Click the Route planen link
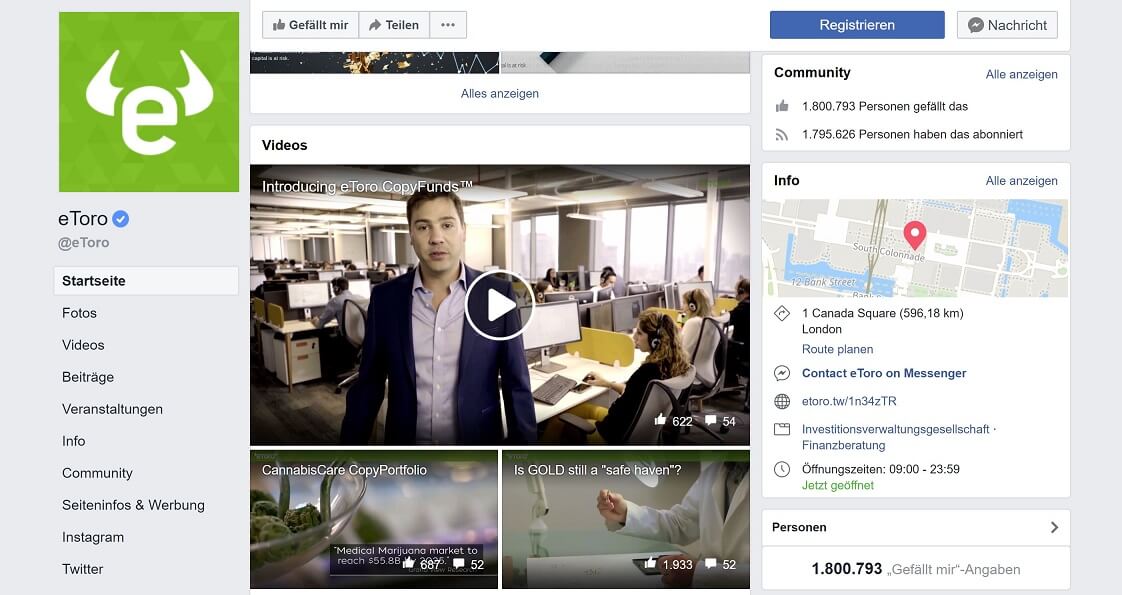Image resolution: width=1122 pixels, height=595 pixels. point(837,349)
